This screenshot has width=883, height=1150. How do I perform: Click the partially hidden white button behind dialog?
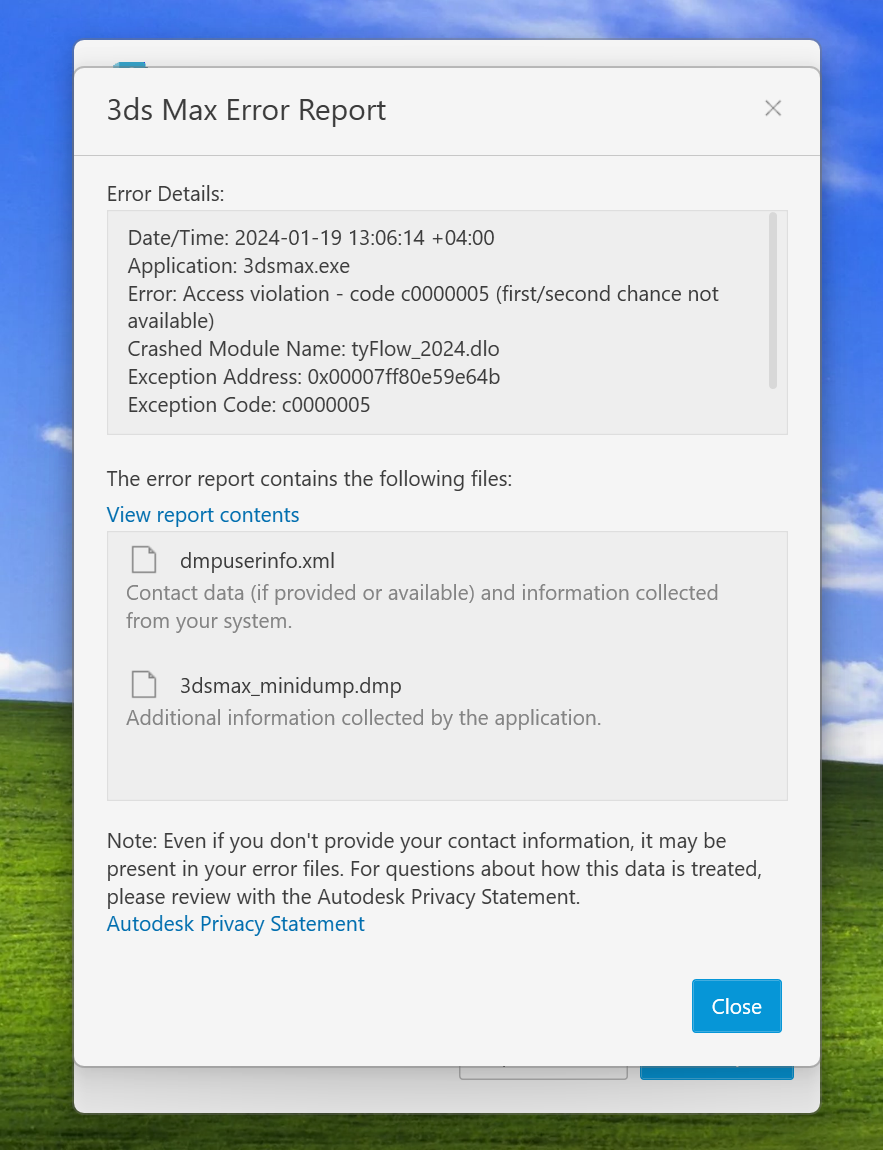tap(543, 1073)
